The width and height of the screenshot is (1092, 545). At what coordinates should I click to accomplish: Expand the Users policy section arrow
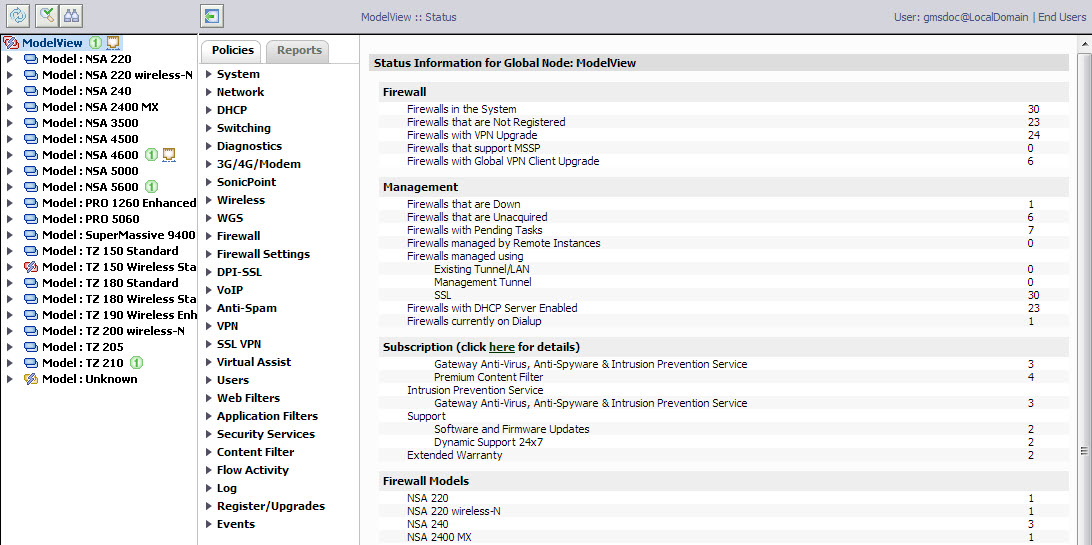[209, 381]
